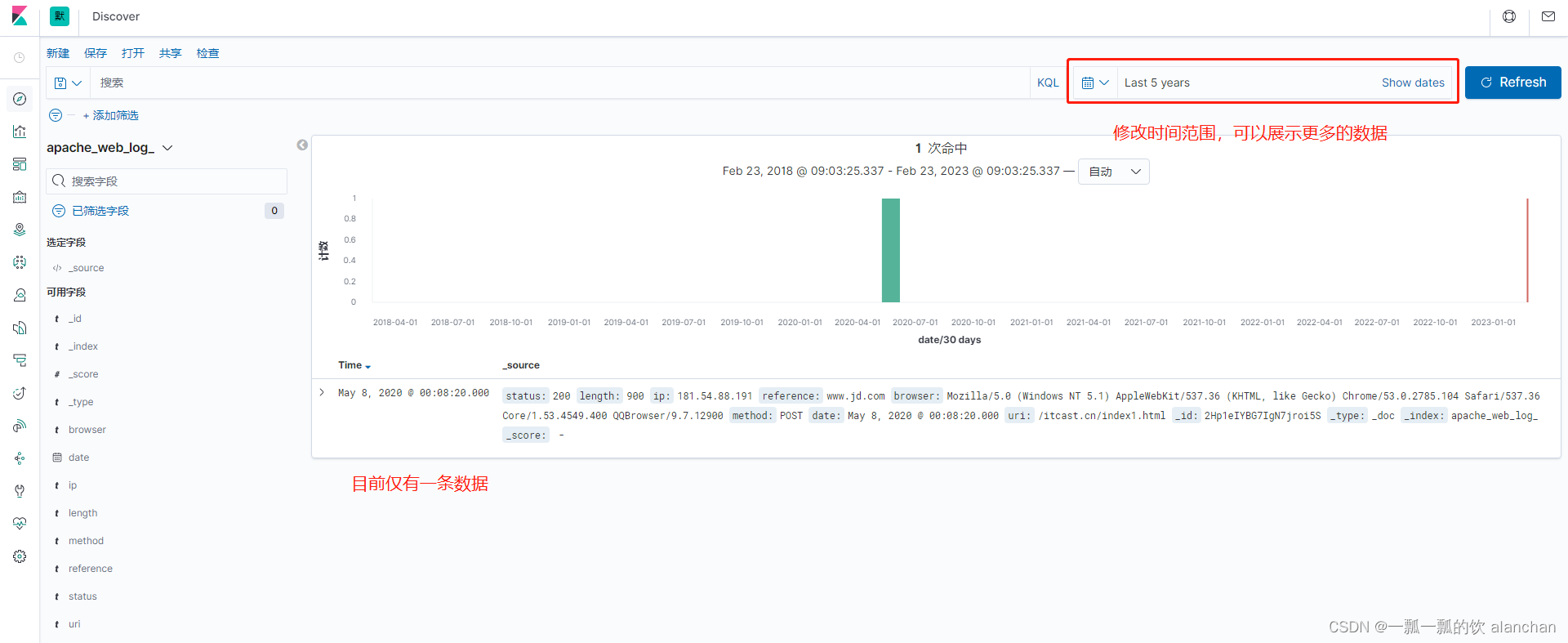Screen dimensions: 1568x643
Task: Open Management gear icon in sidebar
Action: (20, 556)
